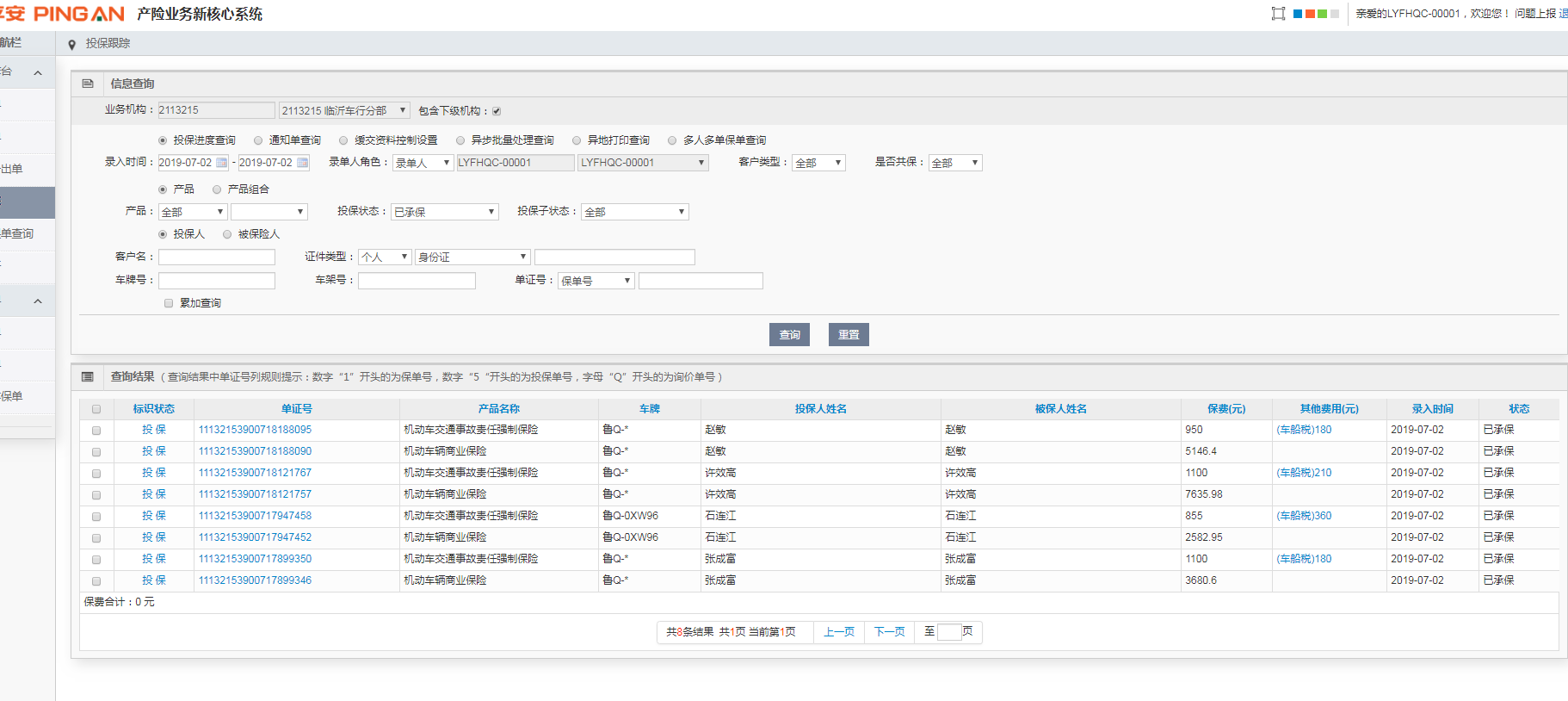Screen dimensions: 1568x701
Task: Enable the 累加查询 checkbox
Action: (x=169, y=303)
